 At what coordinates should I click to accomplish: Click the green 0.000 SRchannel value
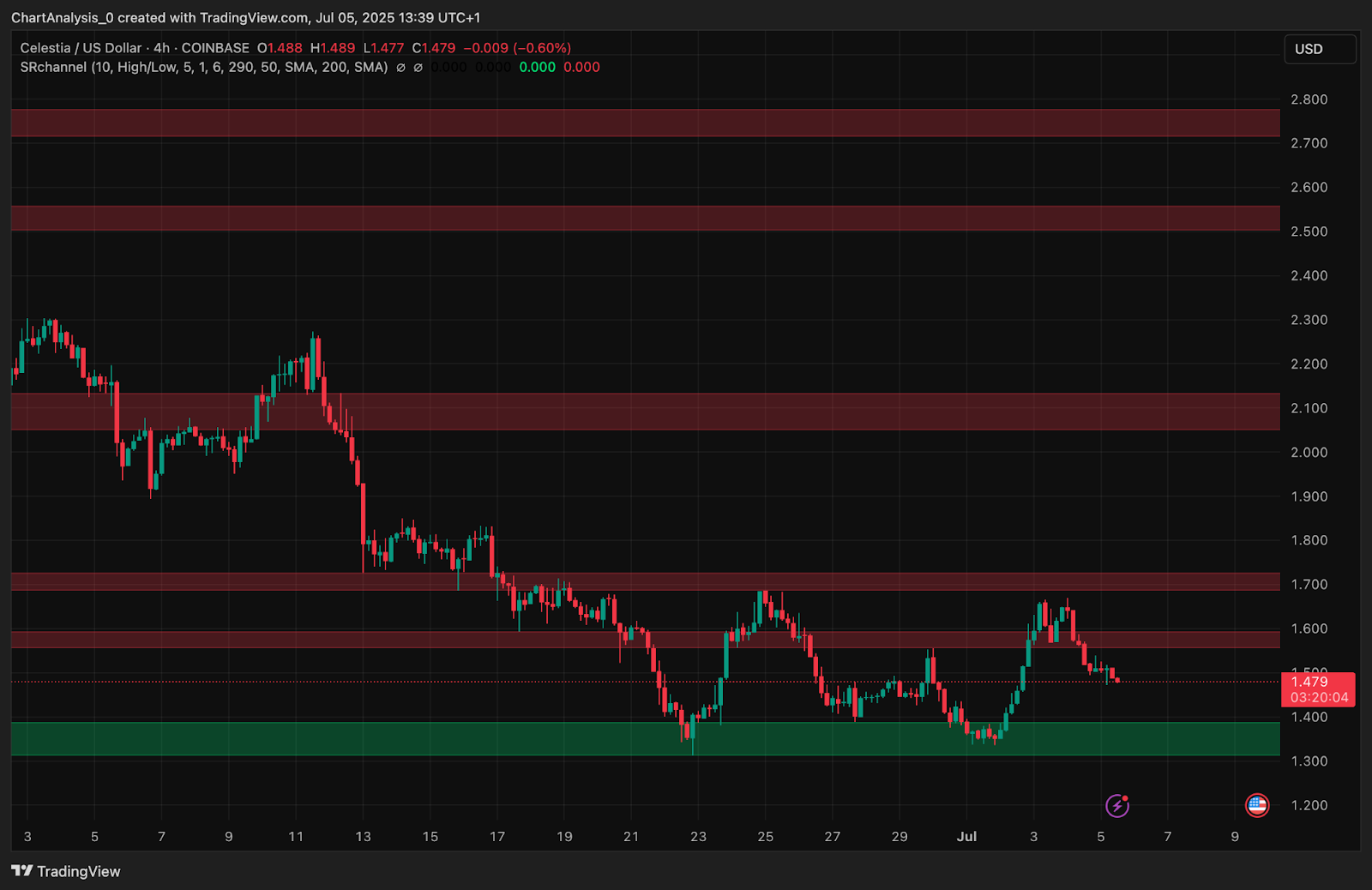click(x=537, y=67)
